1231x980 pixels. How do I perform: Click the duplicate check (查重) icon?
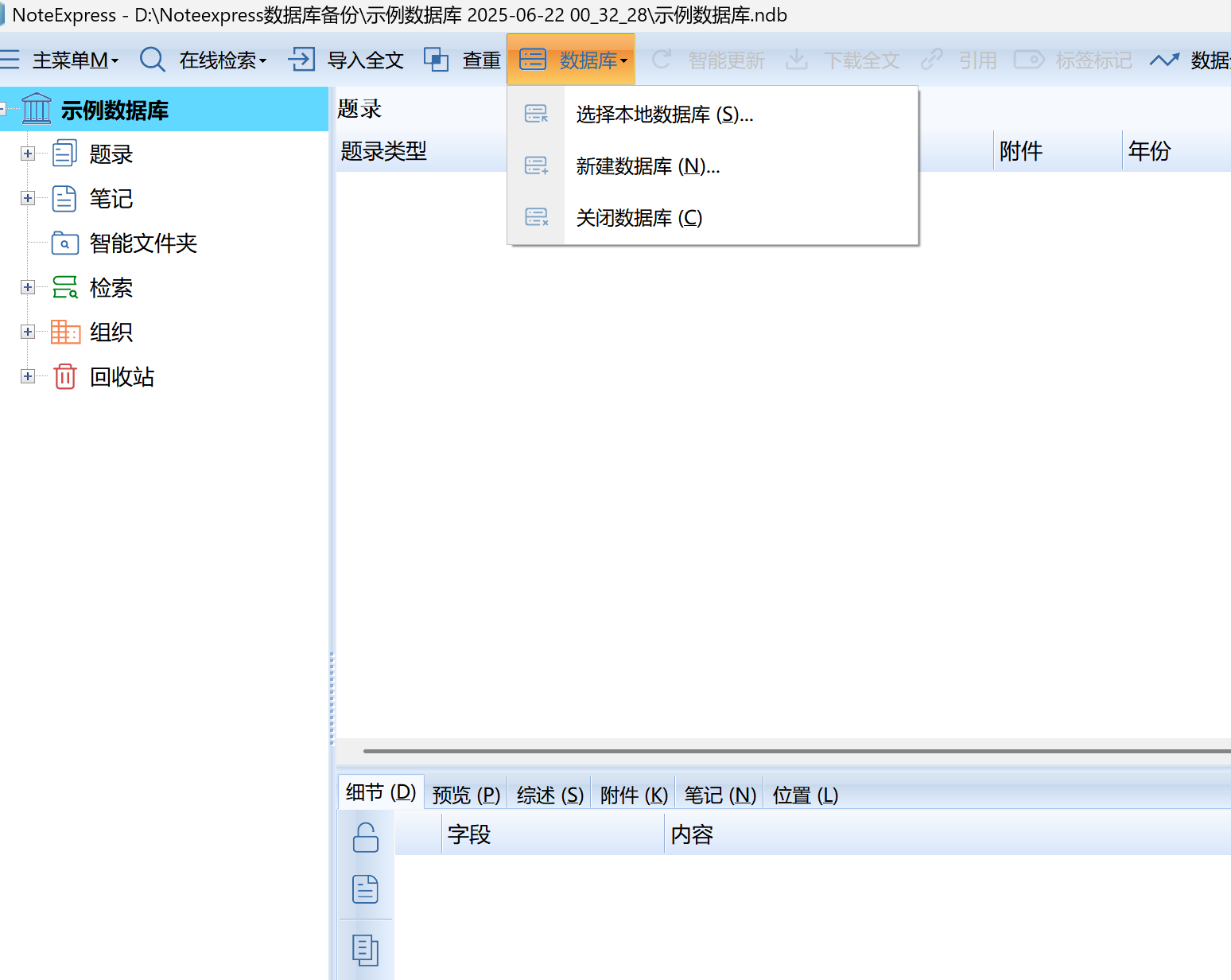436,60
